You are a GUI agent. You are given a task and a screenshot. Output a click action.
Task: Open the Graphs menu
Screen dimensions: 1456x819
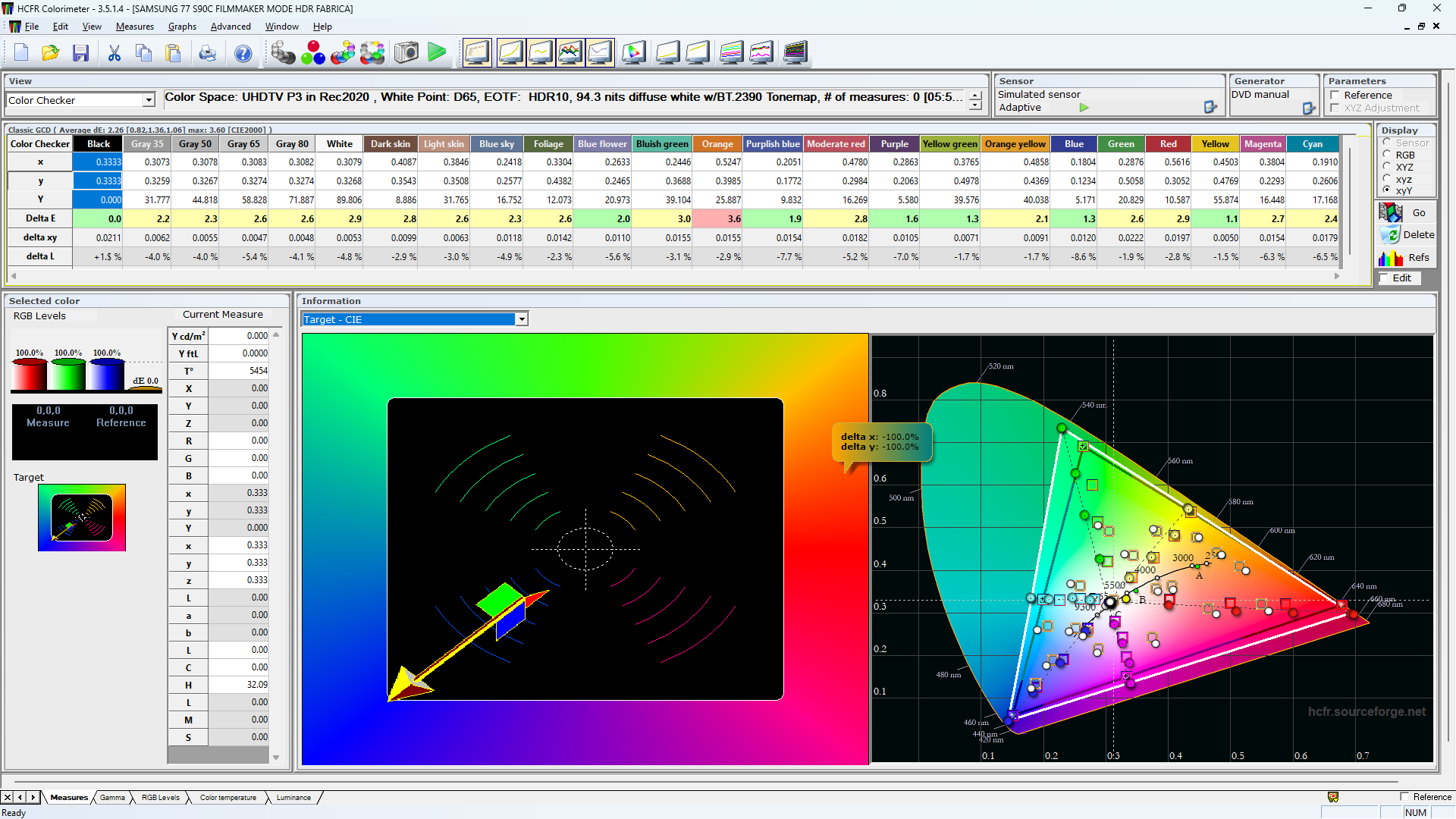[x=182, y=27]
